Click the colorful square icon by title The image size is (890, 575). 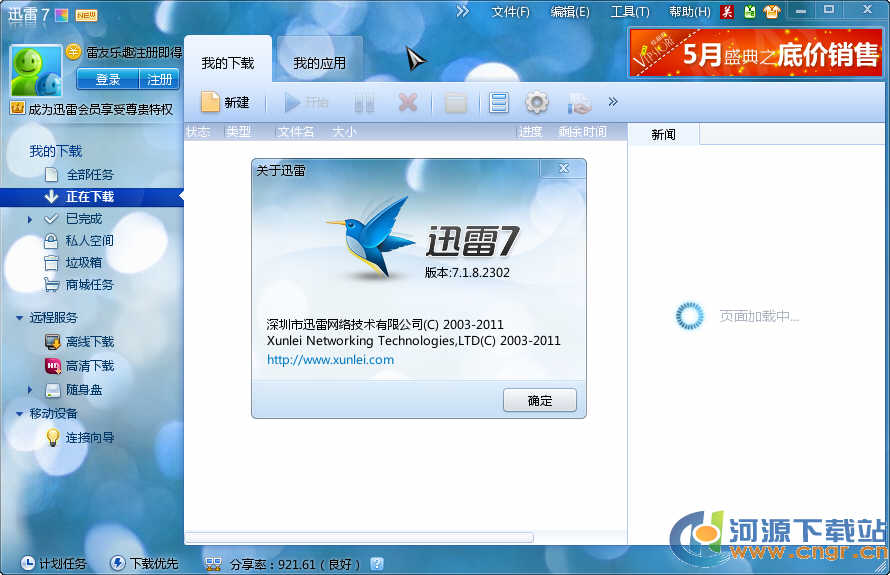click(x=61, y=15)
